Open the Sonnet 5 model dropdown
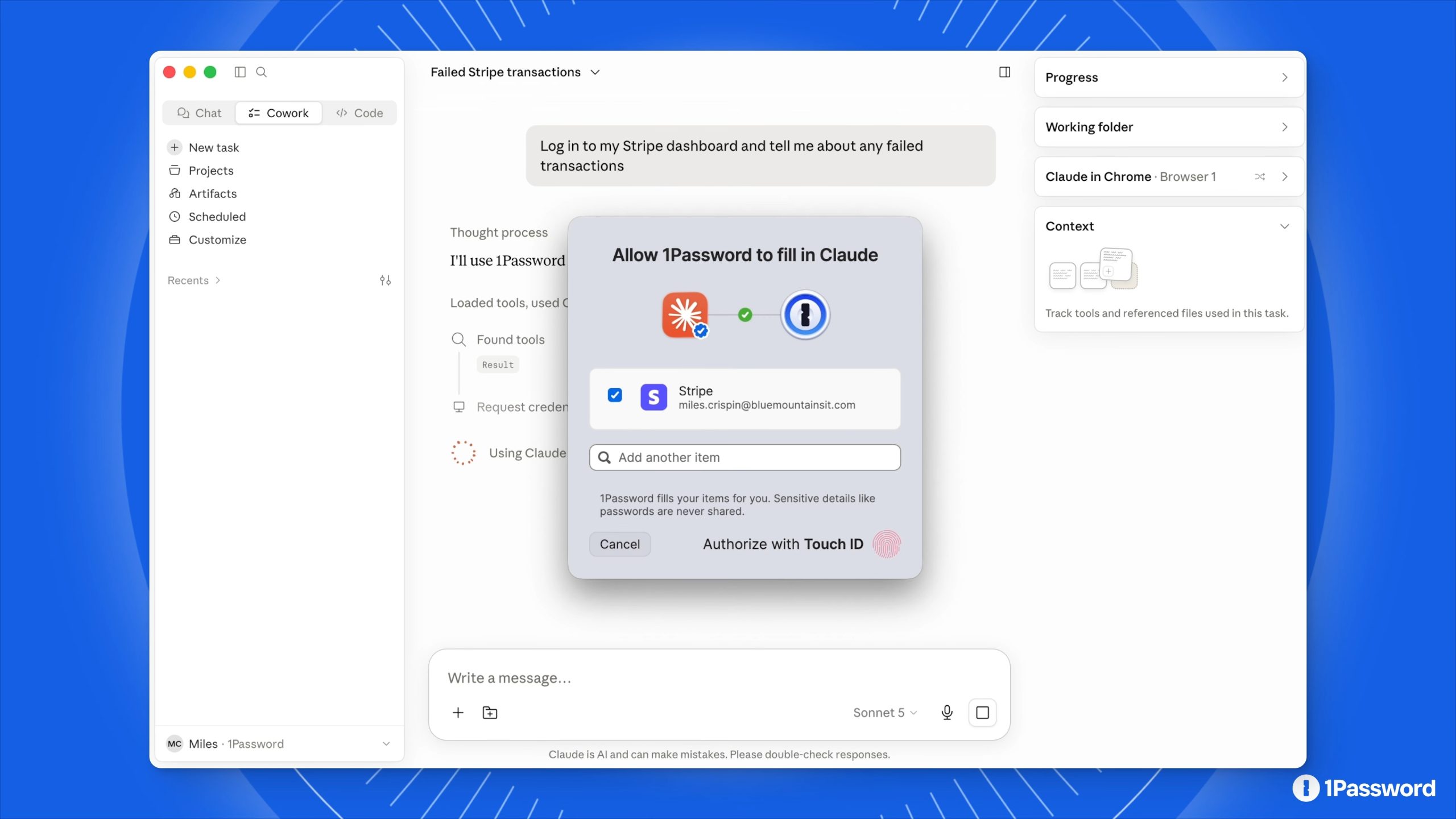The image size is (1456, 819). tap(885, 713)
